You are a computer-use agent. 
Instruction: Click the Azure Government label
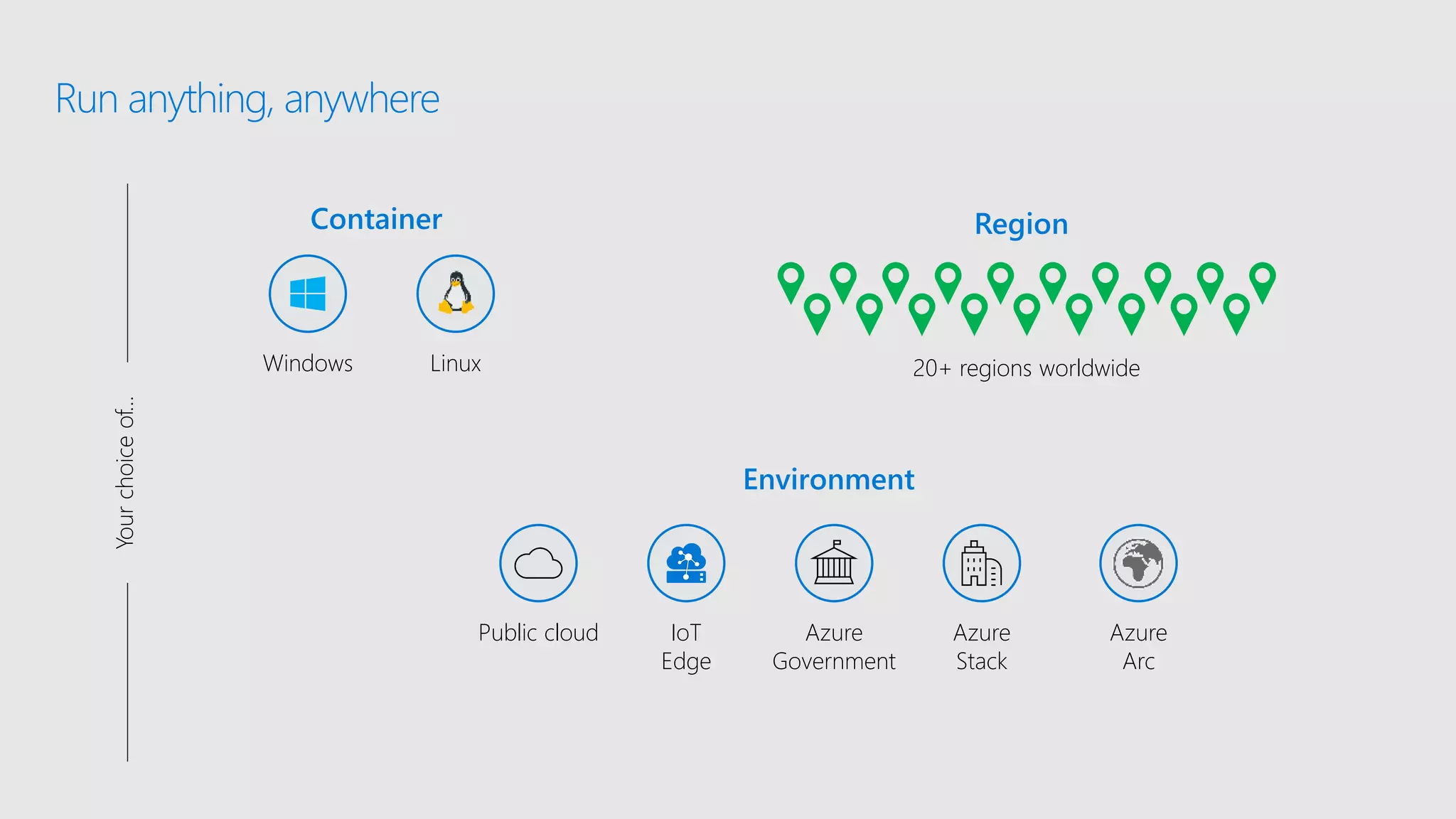834,647
